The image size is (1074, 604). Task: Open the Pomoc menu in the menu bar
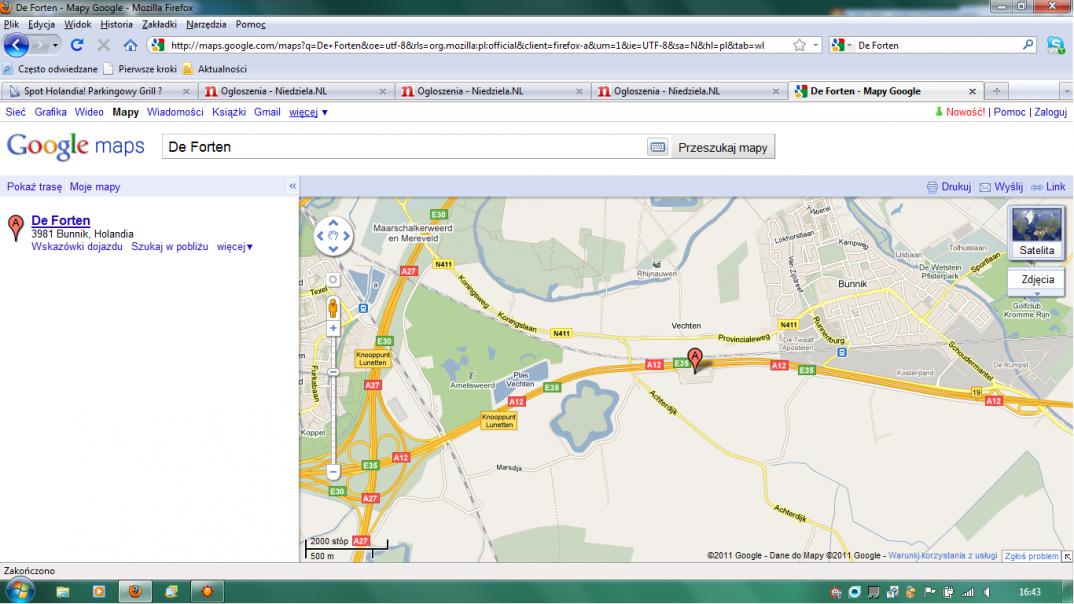(x=251, y=24)
